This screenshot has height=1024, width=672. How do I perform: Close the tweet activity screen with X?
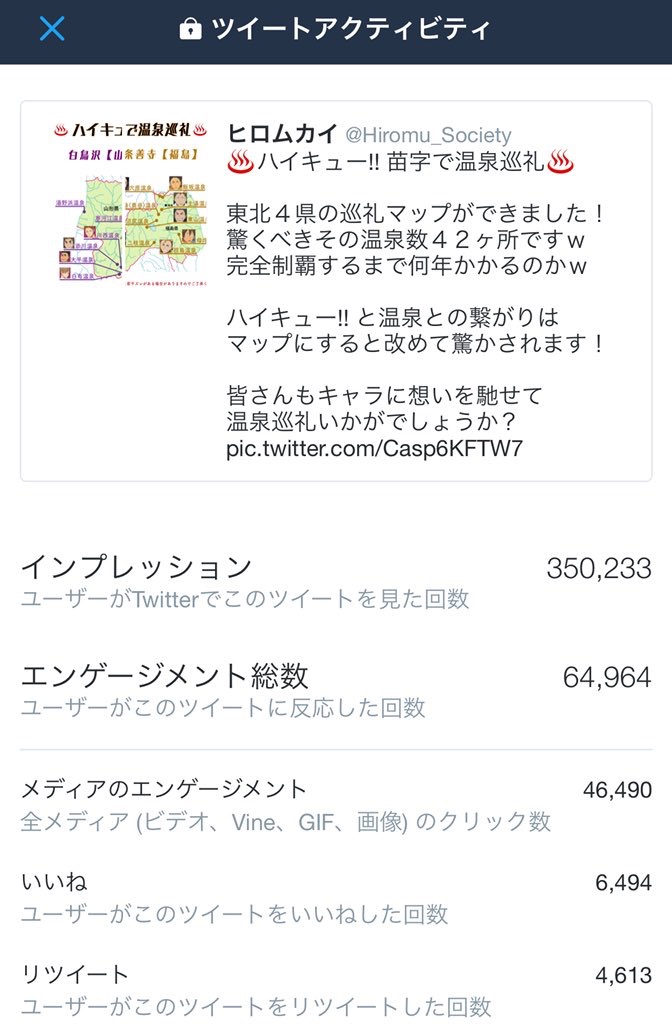51,28
